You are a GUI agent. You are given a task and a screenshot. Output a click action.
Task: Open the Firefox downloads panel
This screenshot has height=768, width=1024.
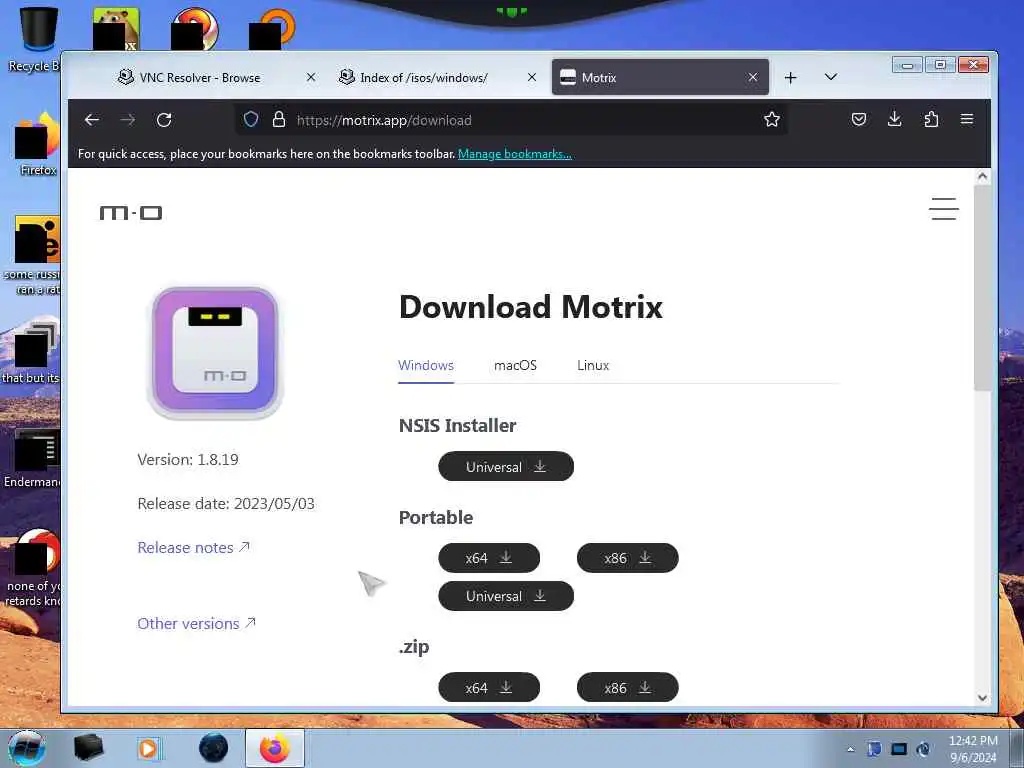pyautogui.click(x=895, y=120)
